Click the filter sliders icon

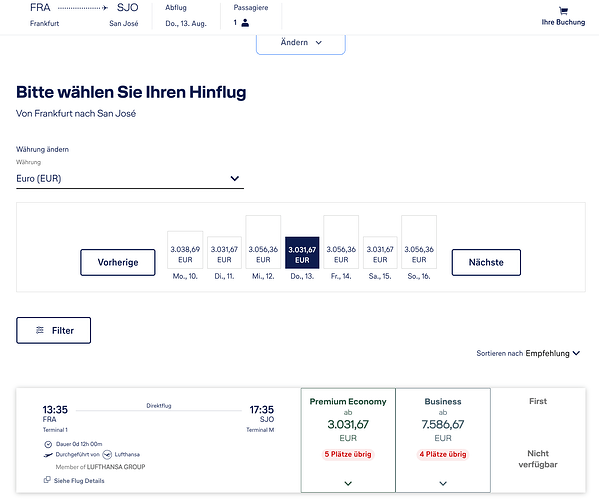[40, 330]
